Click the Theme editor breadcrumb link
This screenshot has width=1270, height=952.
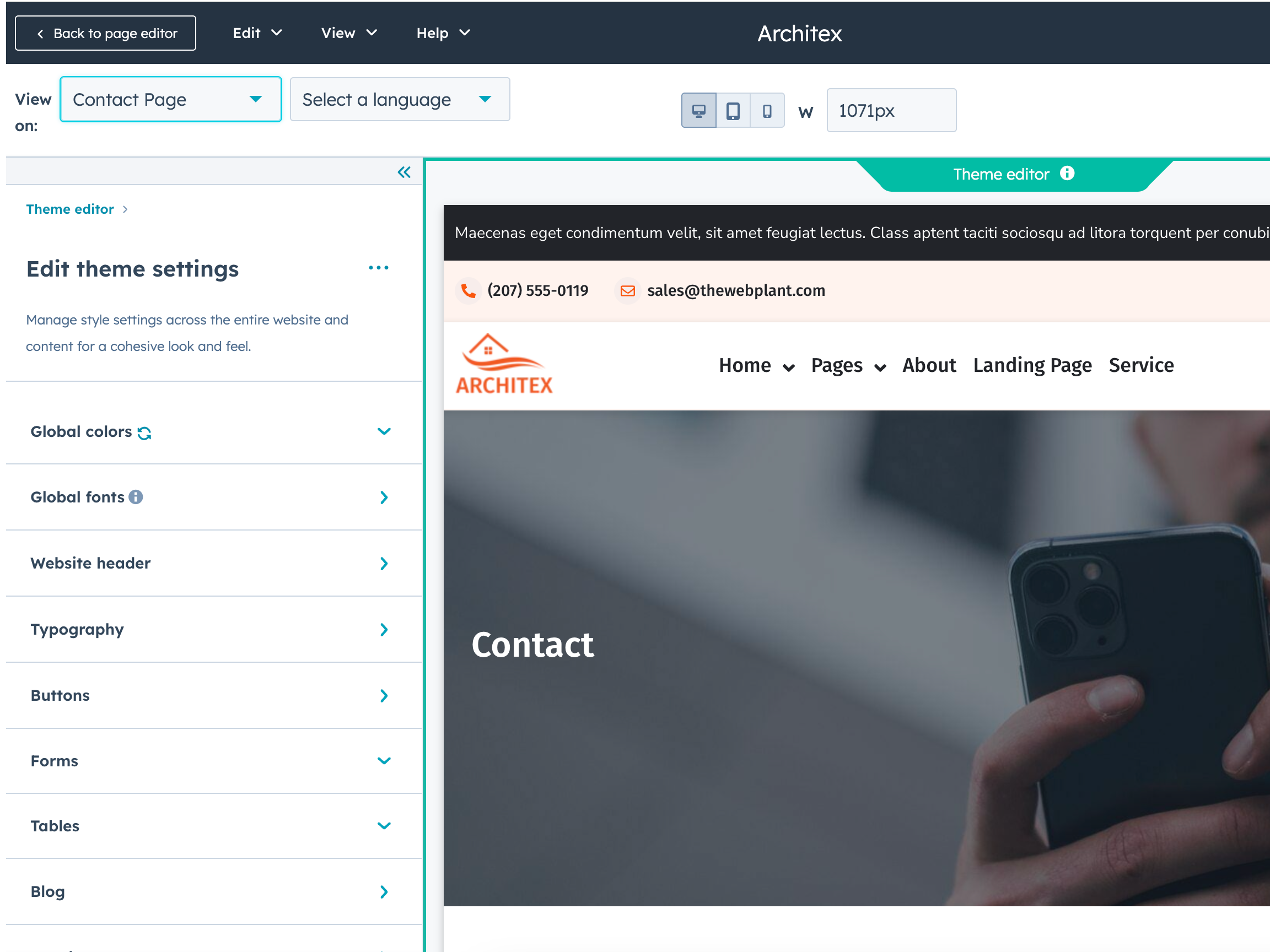click(x=70, y=209)
